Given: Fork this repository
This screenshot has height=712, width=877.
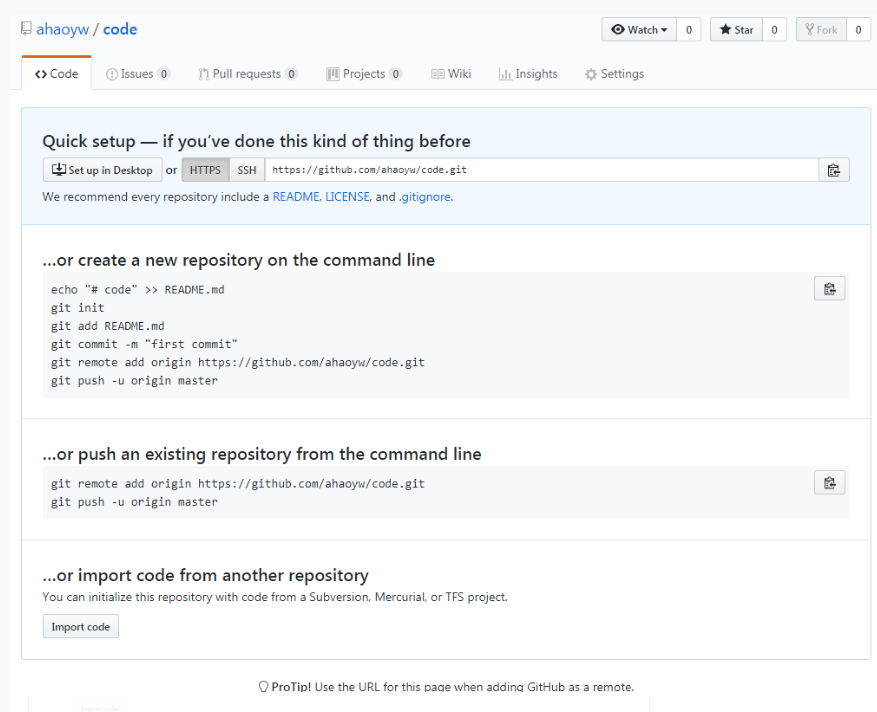Looking at the screenshot, I should click(x=820, y=30).
